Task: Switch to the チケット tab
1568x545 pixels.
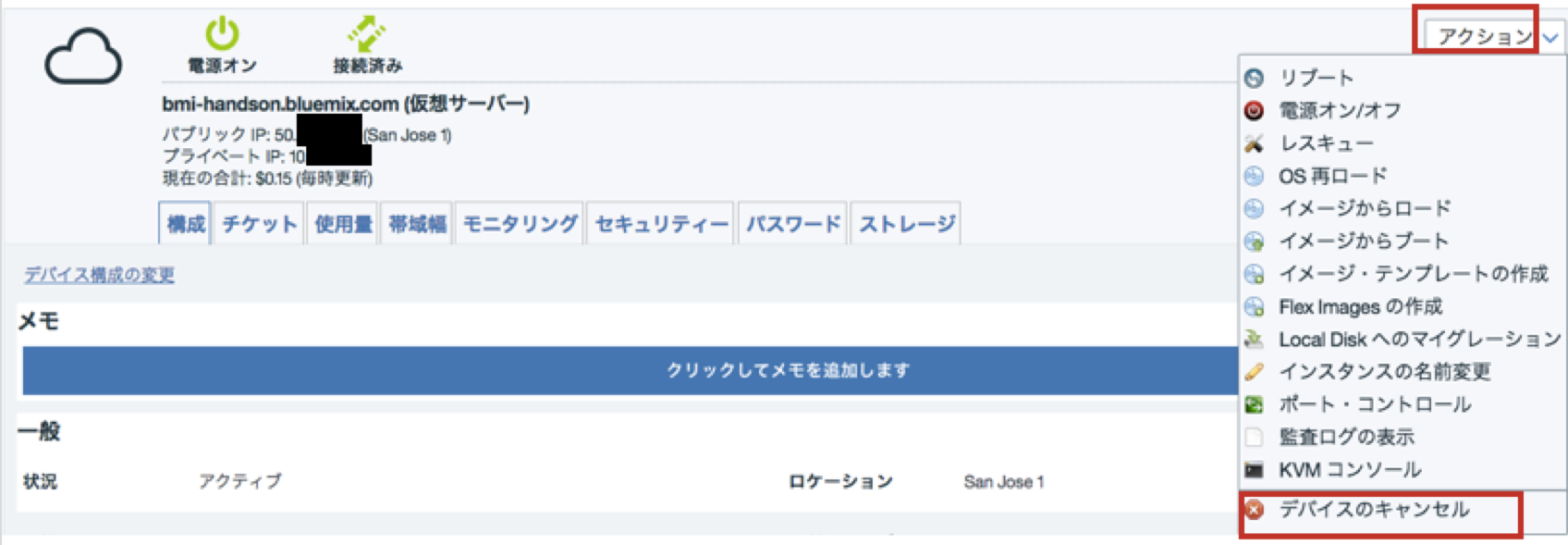Action: [259, 224]
